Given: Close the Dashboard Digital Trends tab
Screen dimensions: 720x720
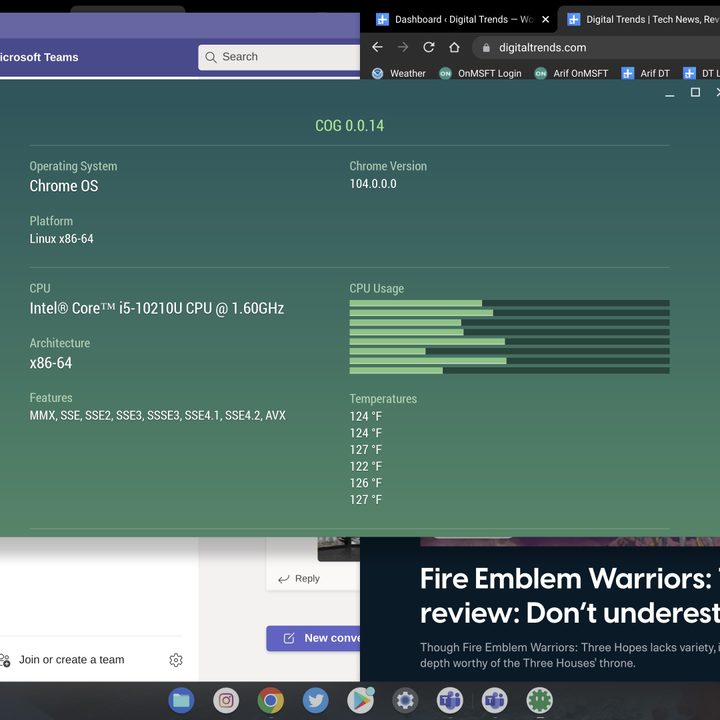Looking at the screenshot, I should 546,19.
